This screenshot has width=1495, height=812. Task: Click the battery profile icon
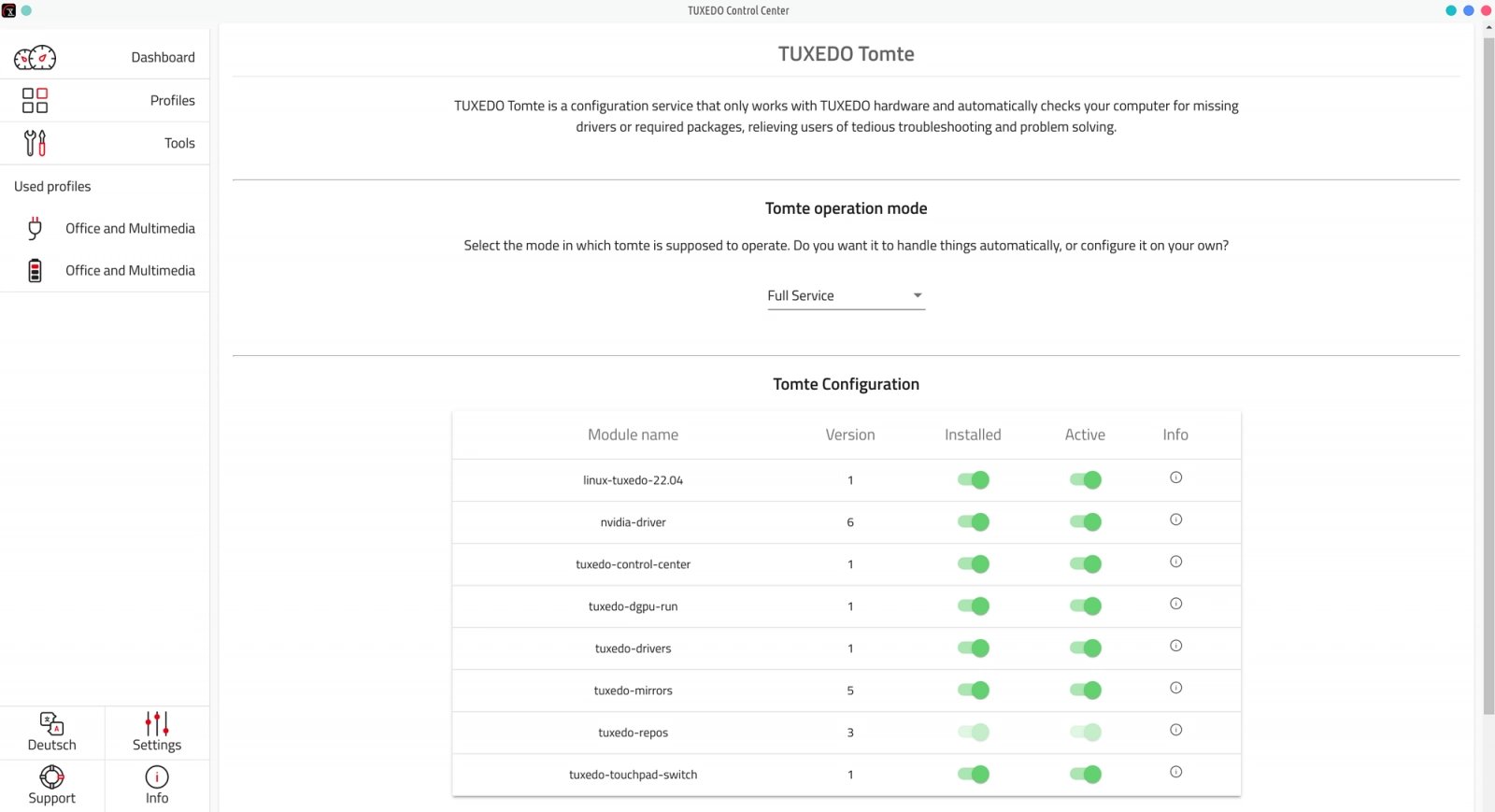[35, 271]
